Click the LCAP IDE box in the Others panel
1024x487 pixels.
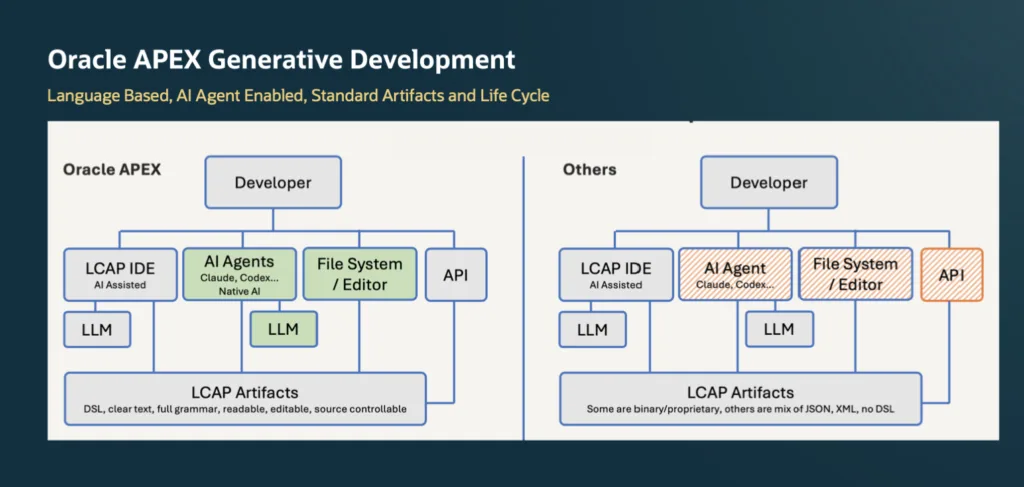point(616,274)
